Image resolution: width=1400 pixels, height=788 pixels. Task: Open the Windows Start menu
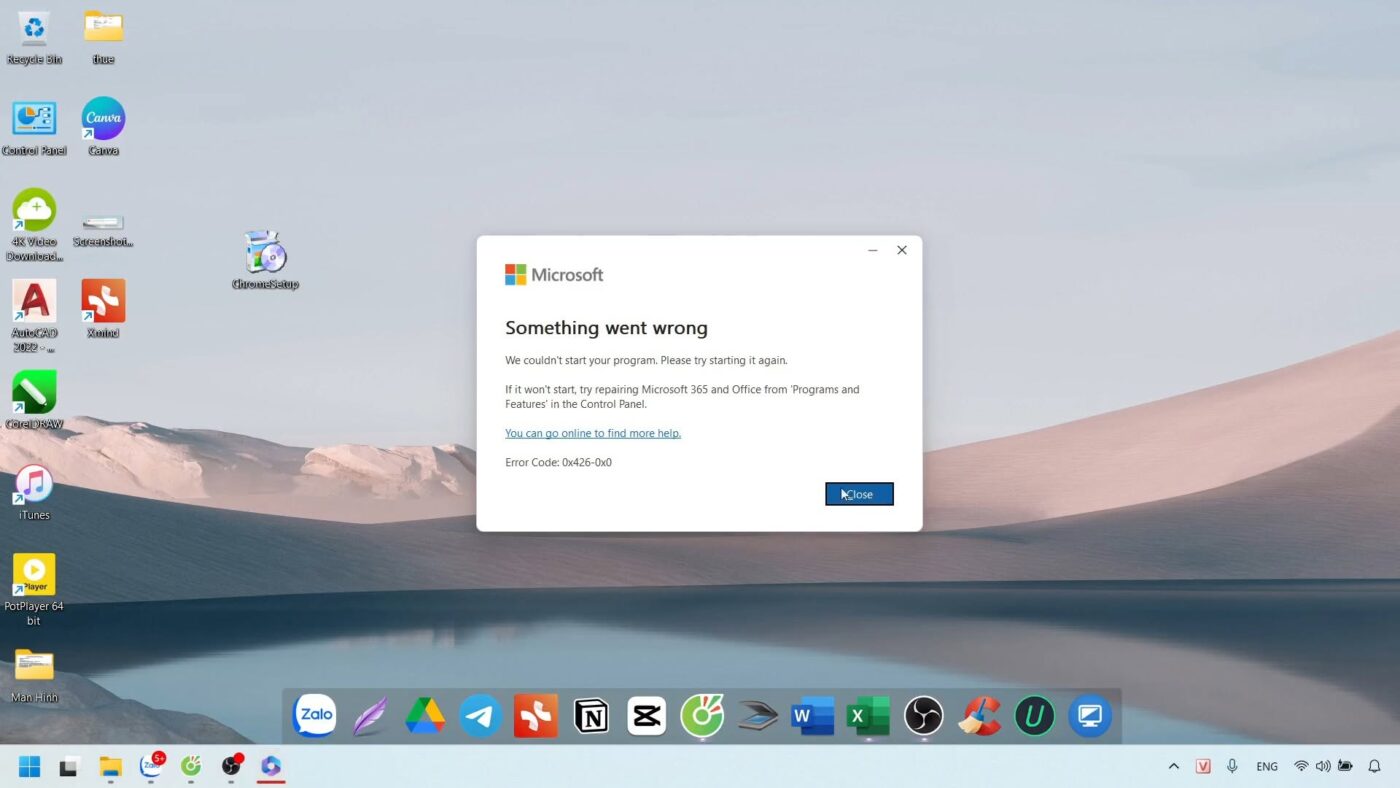coord(30,767)
